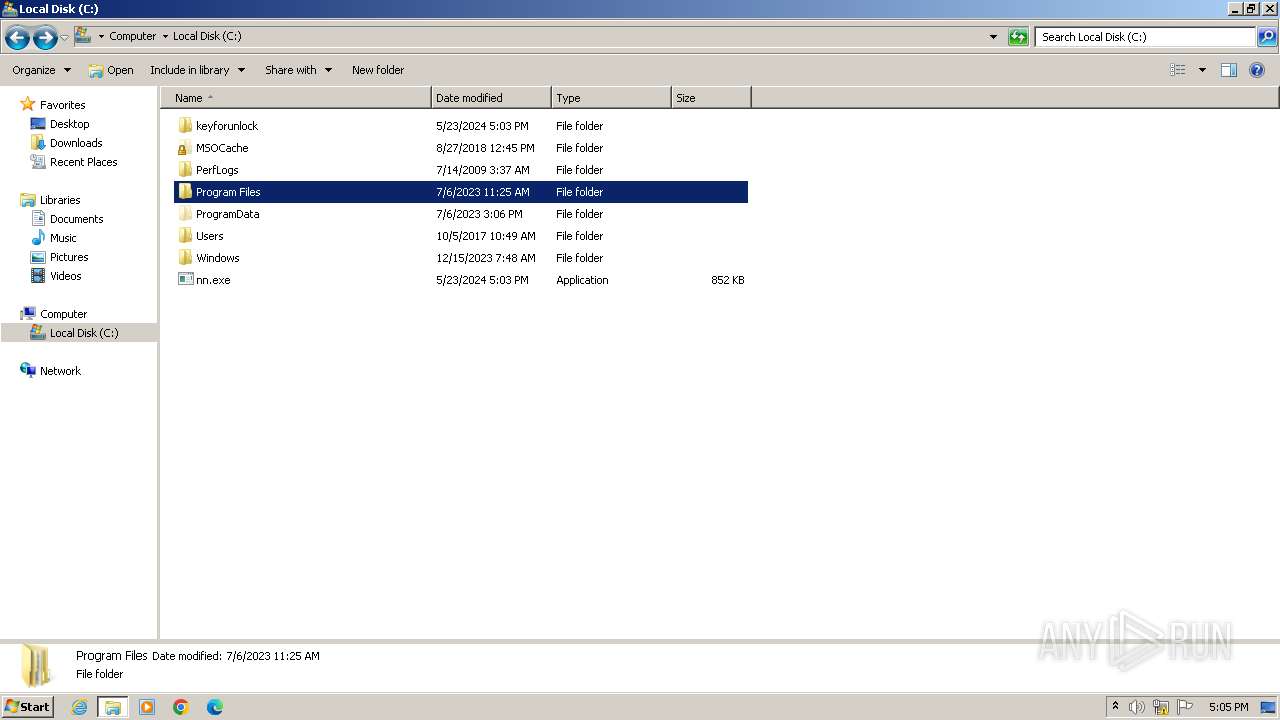Screen dimensions: 1280x720
Task: Expand the Computer breadcrumb arrow
Action: point(165,36)
